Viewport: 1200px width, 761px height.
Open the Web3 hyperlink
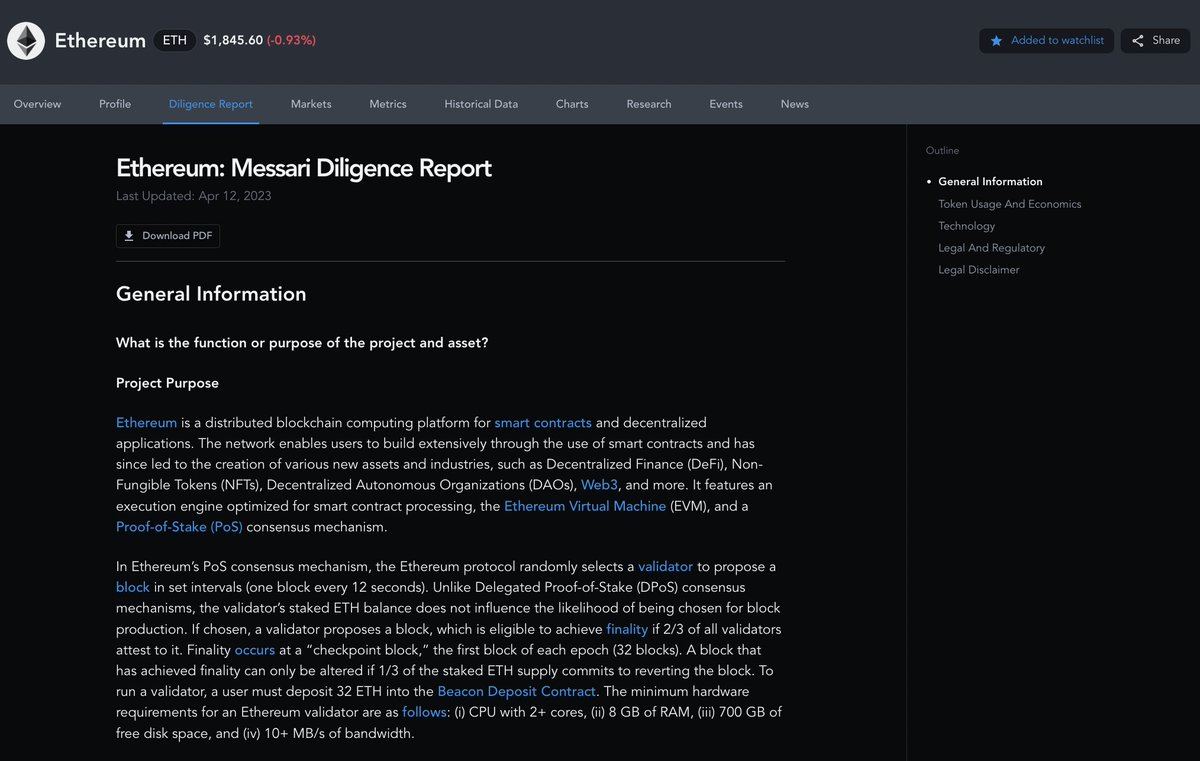[600, 485]
